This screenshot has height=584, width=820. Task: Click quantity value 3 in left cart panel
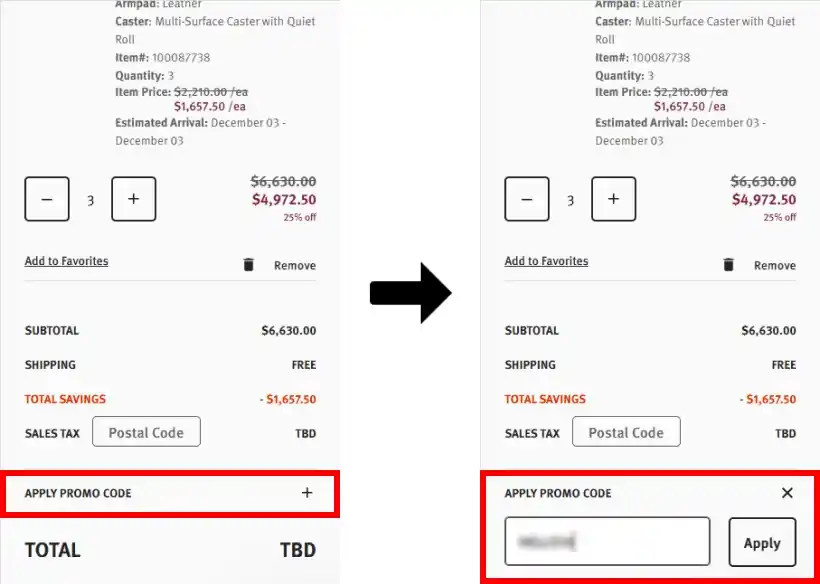(x=90, y=200)
